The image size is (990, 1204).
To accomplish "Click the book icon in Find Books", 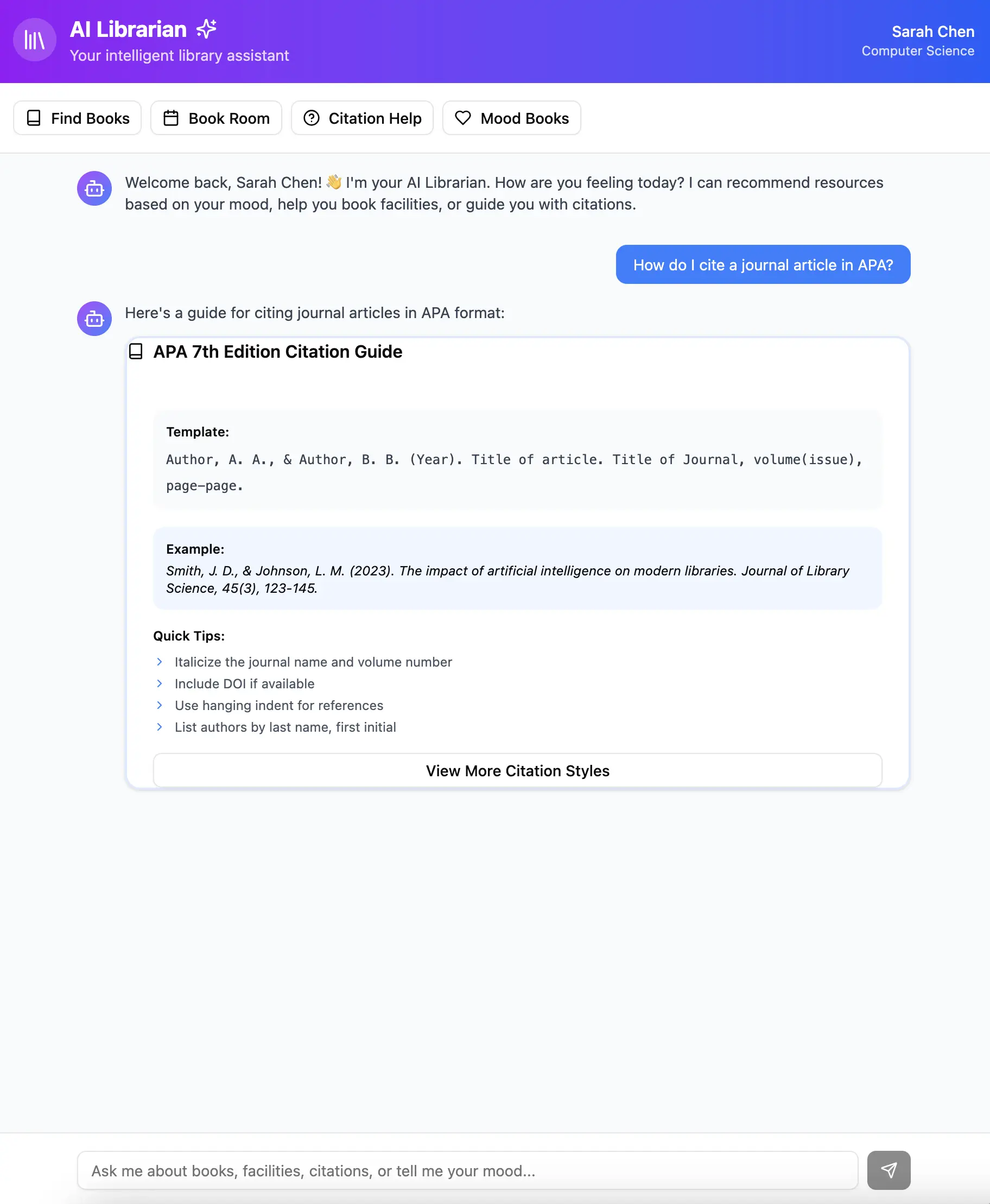I will coord(34,118).
